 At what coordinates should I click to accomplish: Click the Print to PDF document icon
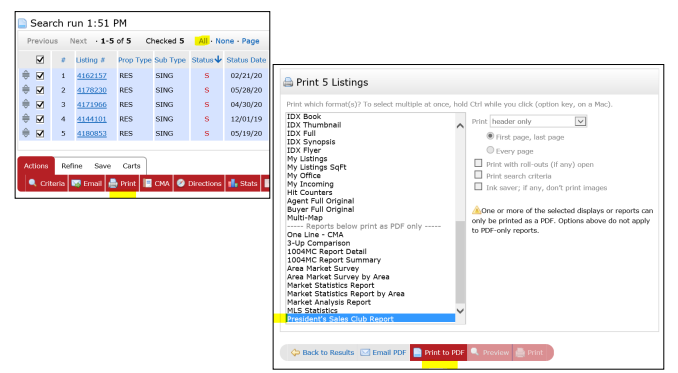417,352
